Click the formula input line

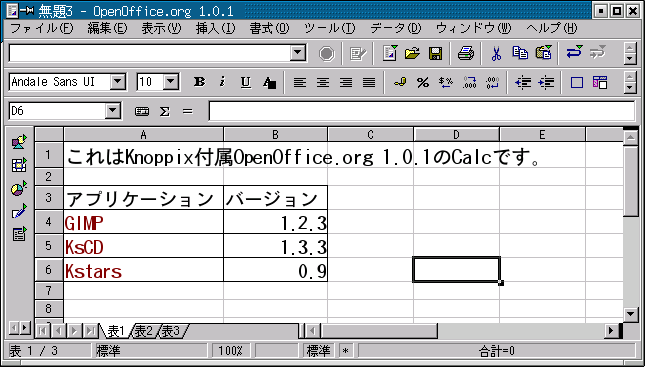(422, 111)
